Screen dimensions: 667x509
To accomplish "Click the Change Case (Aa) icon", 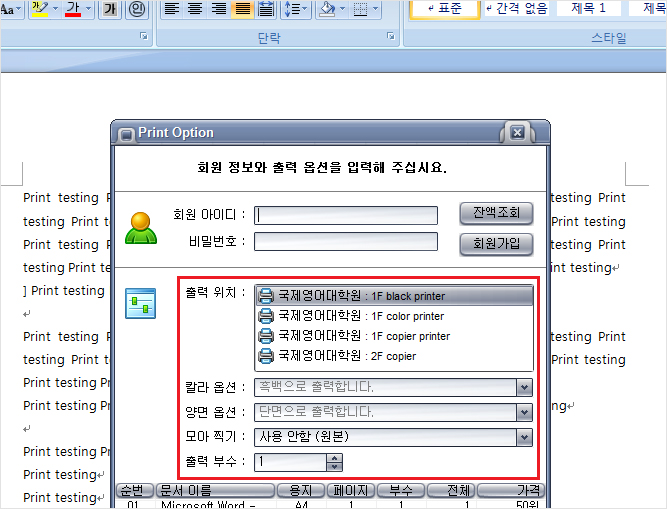I will [x=9, y=9].
